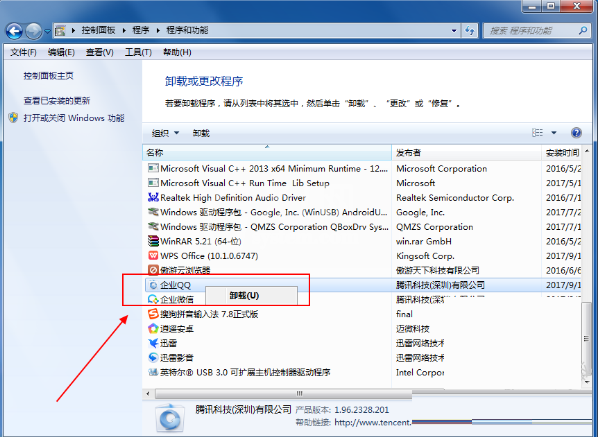Viewport: 599px width, 437px height.
Task: Sort by the 安装时间 column header
Action: pyautogui.click(x=562, y=153)
